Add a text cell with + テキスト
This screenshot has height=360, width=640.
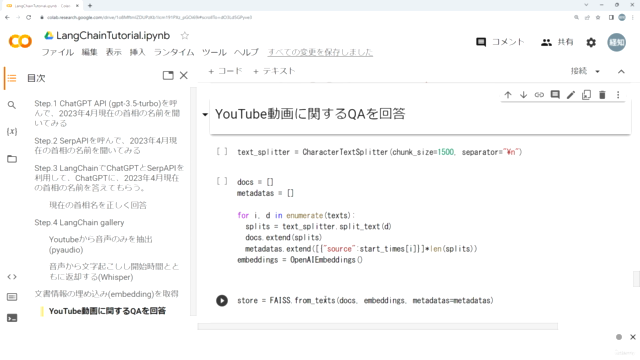[x=274, y=71]
